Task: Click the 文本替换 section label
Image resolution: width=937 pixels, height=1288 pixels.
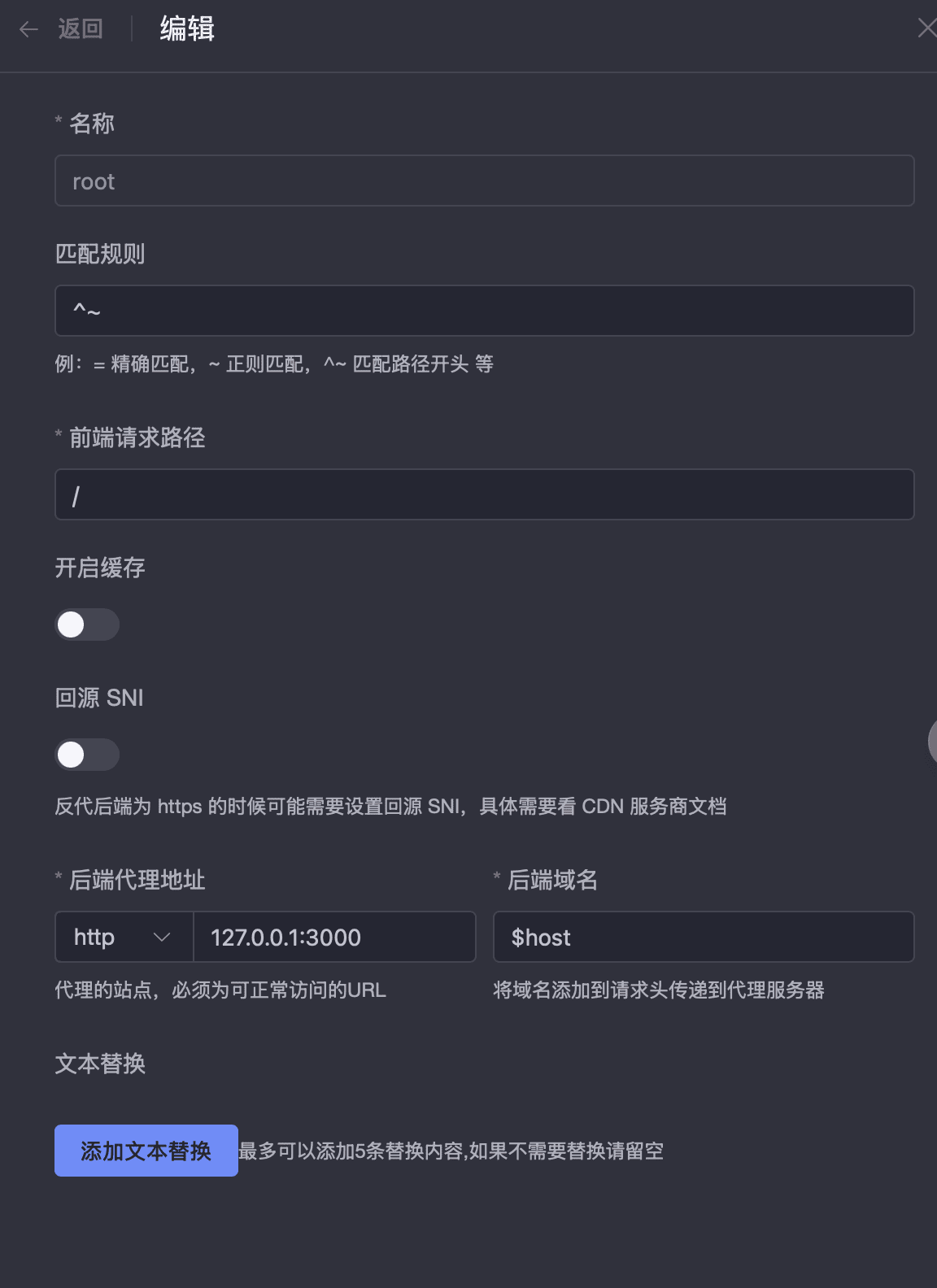Action: pyautogui.click(x=100, y=1064)
